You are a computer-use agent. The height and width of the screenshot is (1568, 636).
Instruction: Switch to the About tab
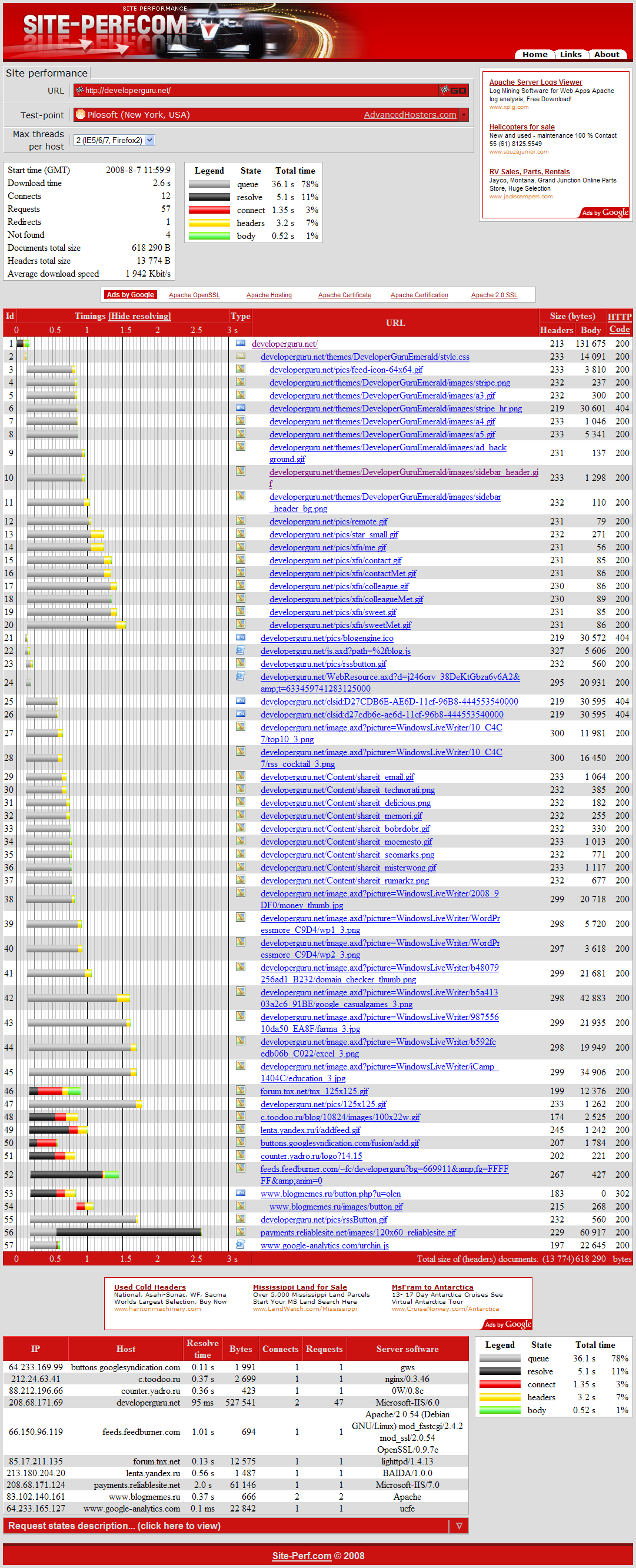point(606,54)
